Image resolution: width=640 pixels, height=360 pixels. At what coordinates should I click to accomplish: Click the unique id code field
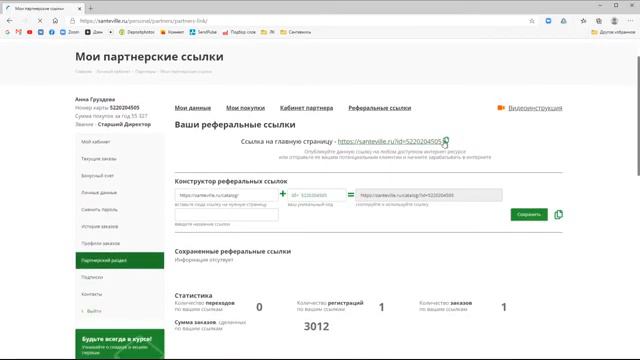tap(317, 195)
